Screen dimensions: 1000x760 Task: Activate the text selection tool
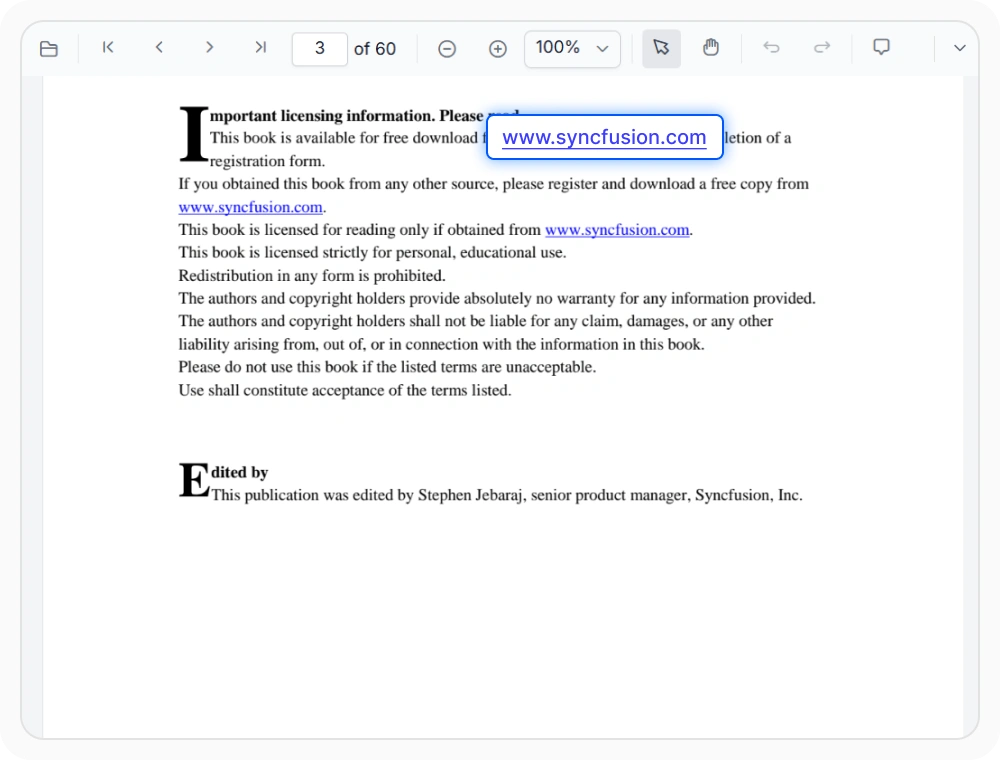tap(661, 48)
